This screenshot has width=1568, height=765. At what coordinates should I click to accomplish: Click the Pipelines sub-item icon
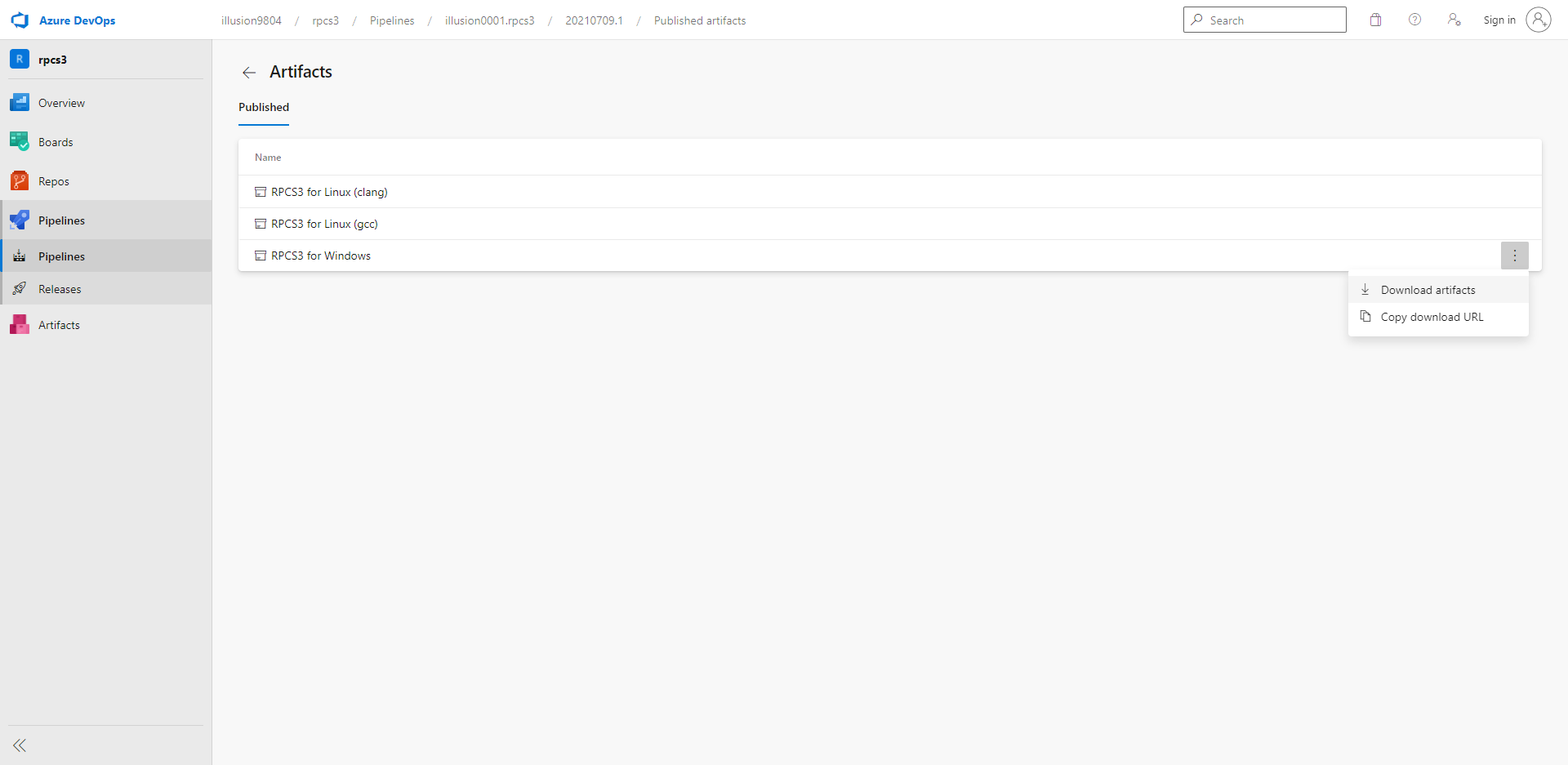click(20, 256)
